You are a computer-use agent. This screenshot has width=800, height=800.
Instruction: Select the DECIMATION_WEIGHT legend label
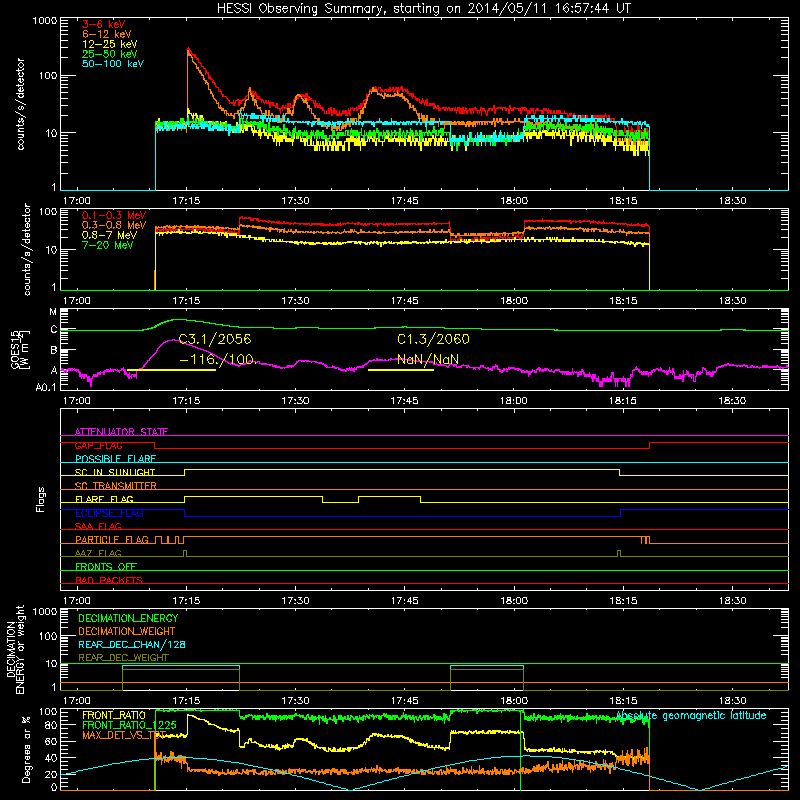(127, 631)
